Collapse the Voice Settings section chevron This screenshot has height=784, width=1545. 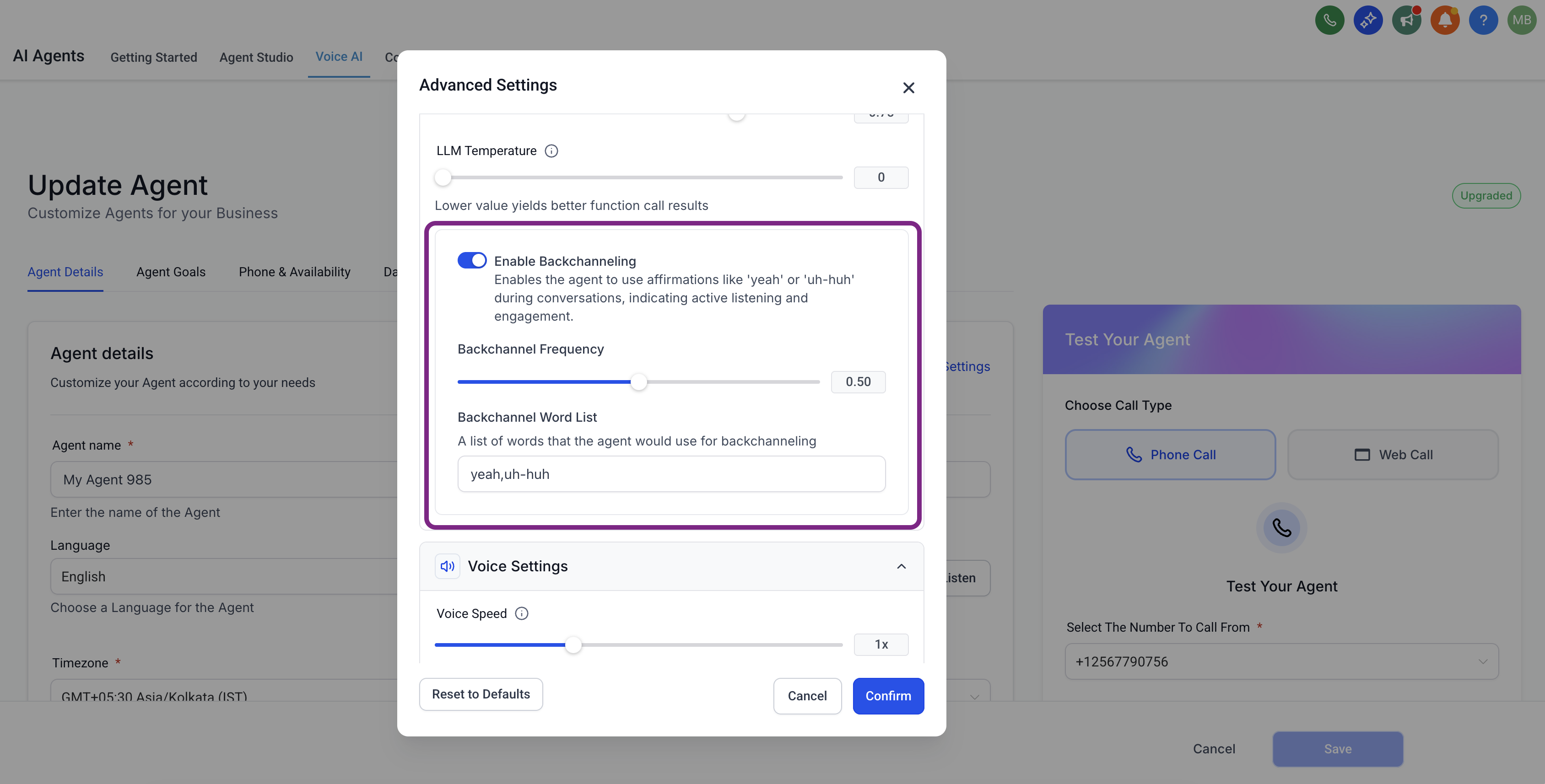click(x=901, y=566)
